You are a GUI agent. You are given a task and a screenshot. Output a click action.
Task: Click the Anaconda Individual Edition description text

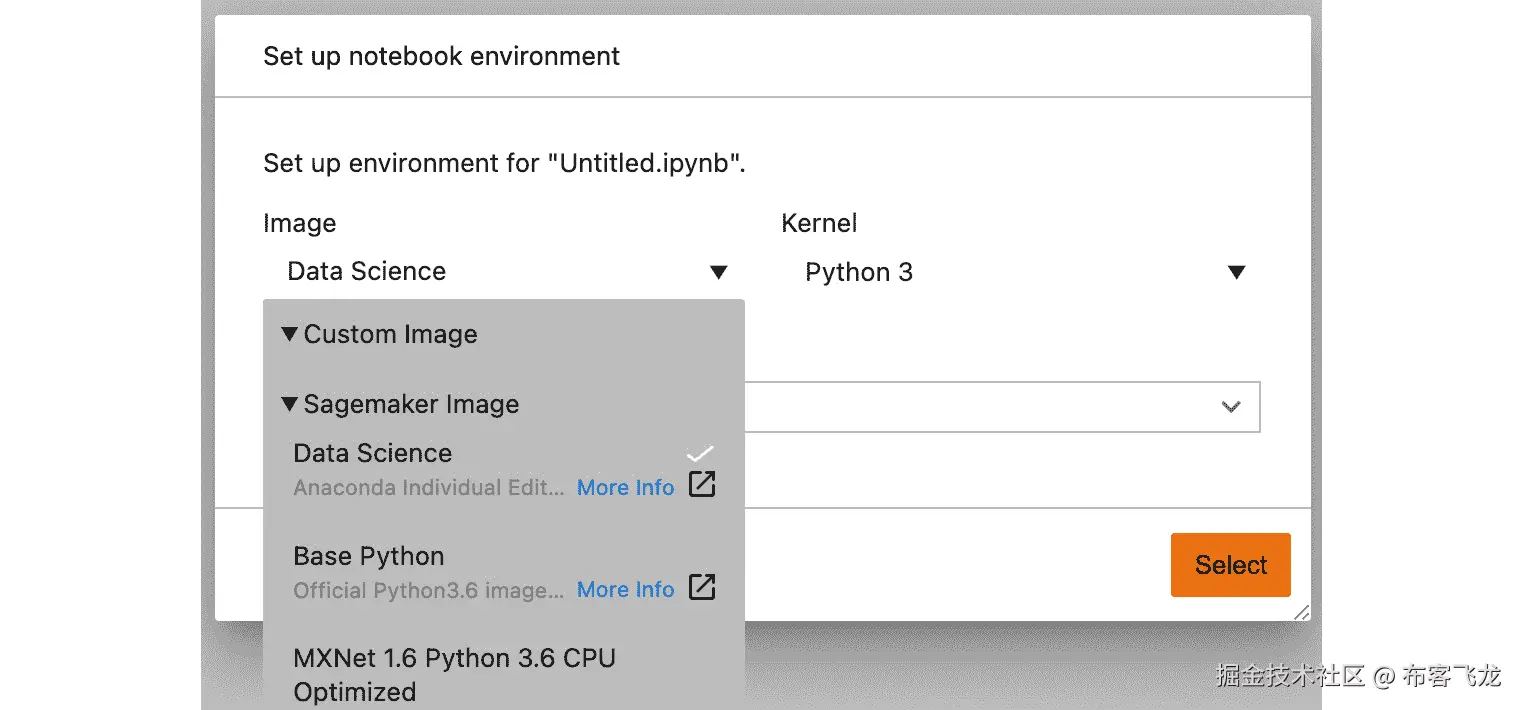click(x=429, y=488)
